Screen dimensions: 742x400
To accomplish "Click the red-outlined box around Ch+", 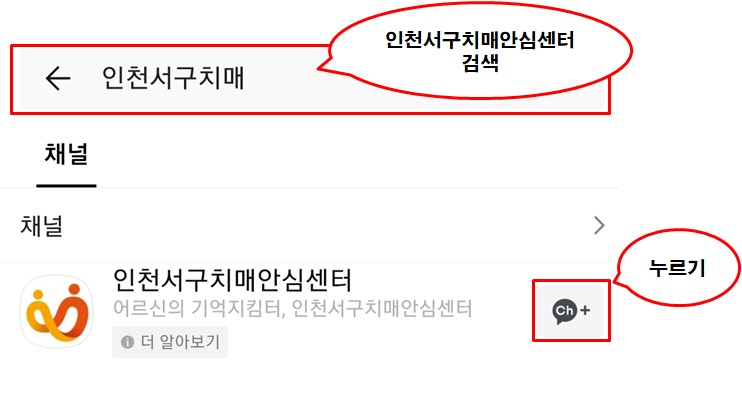I will tap(571, 311).
